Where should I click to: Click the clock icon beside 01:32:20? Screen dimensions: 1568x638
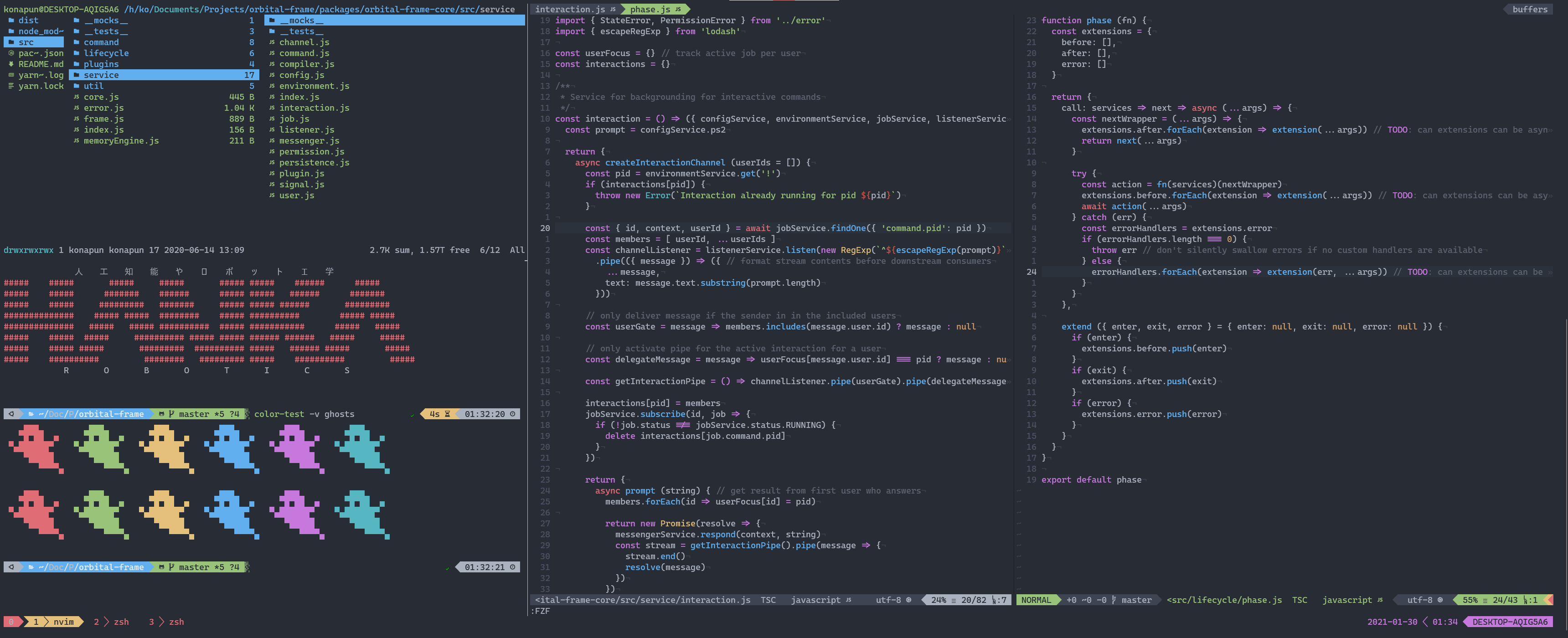[512, 414]
